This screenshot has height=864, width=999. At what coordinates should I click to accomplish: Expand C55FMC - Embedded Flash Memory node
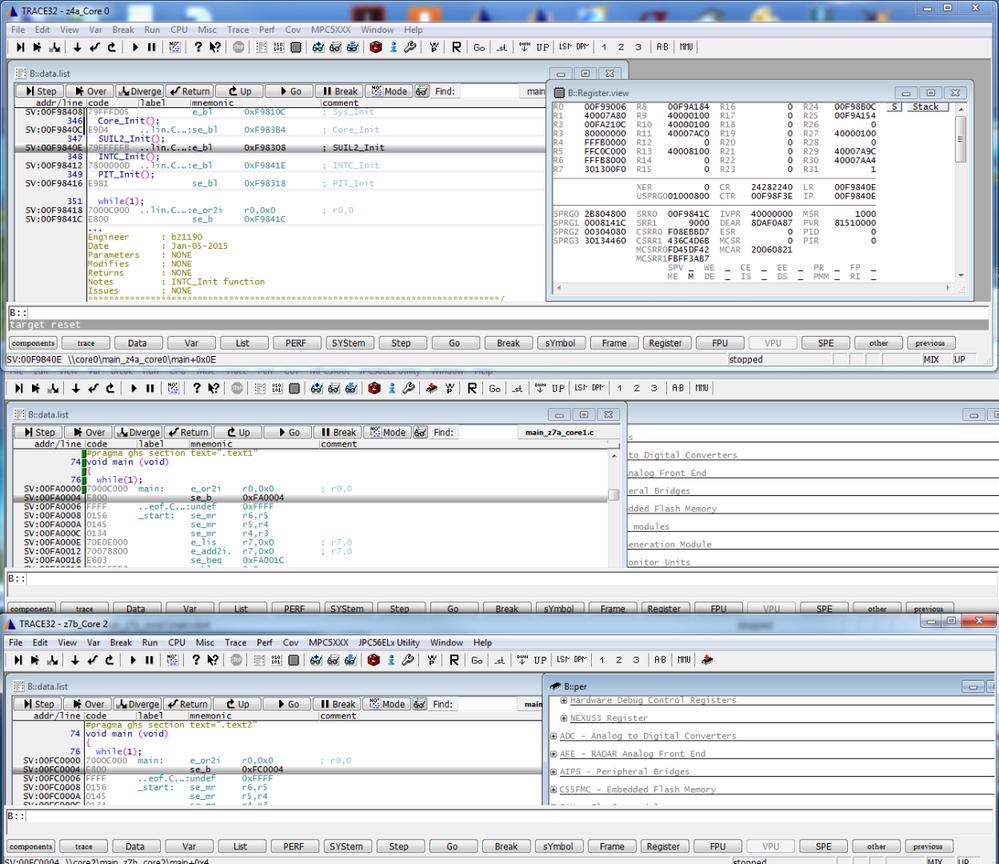pyautogui.click(x=553, y=789)
